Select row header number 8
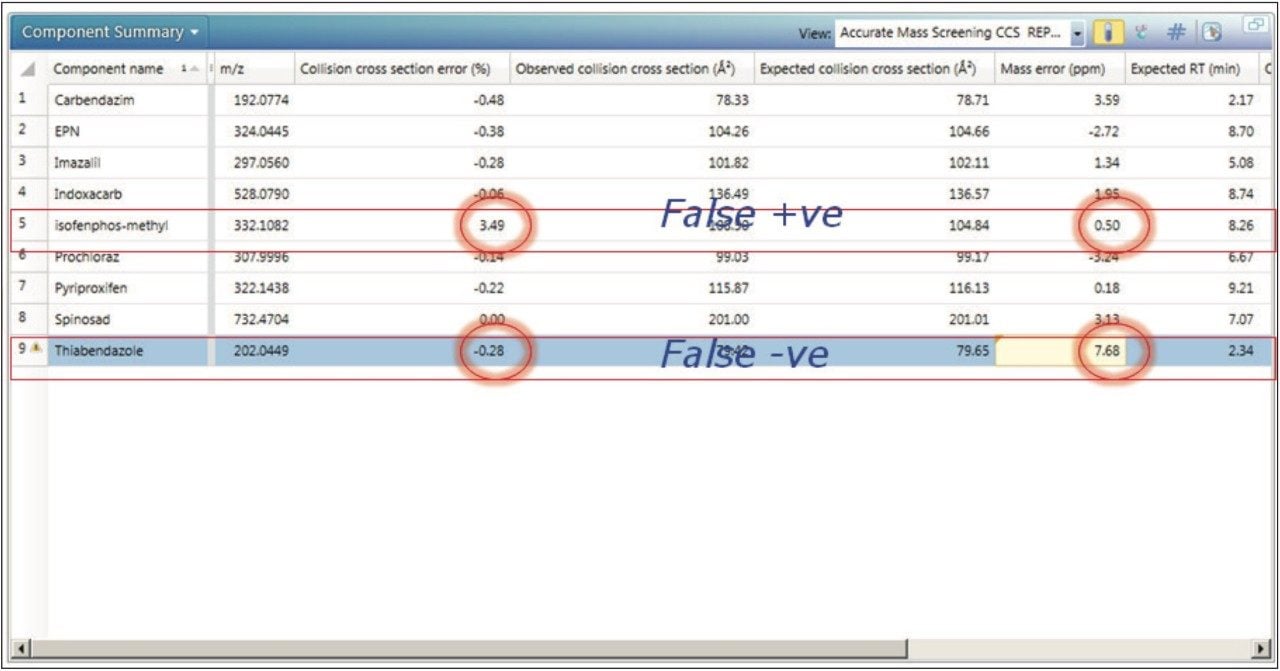Viewport: 1280px width, 671px height. (22, 319)
